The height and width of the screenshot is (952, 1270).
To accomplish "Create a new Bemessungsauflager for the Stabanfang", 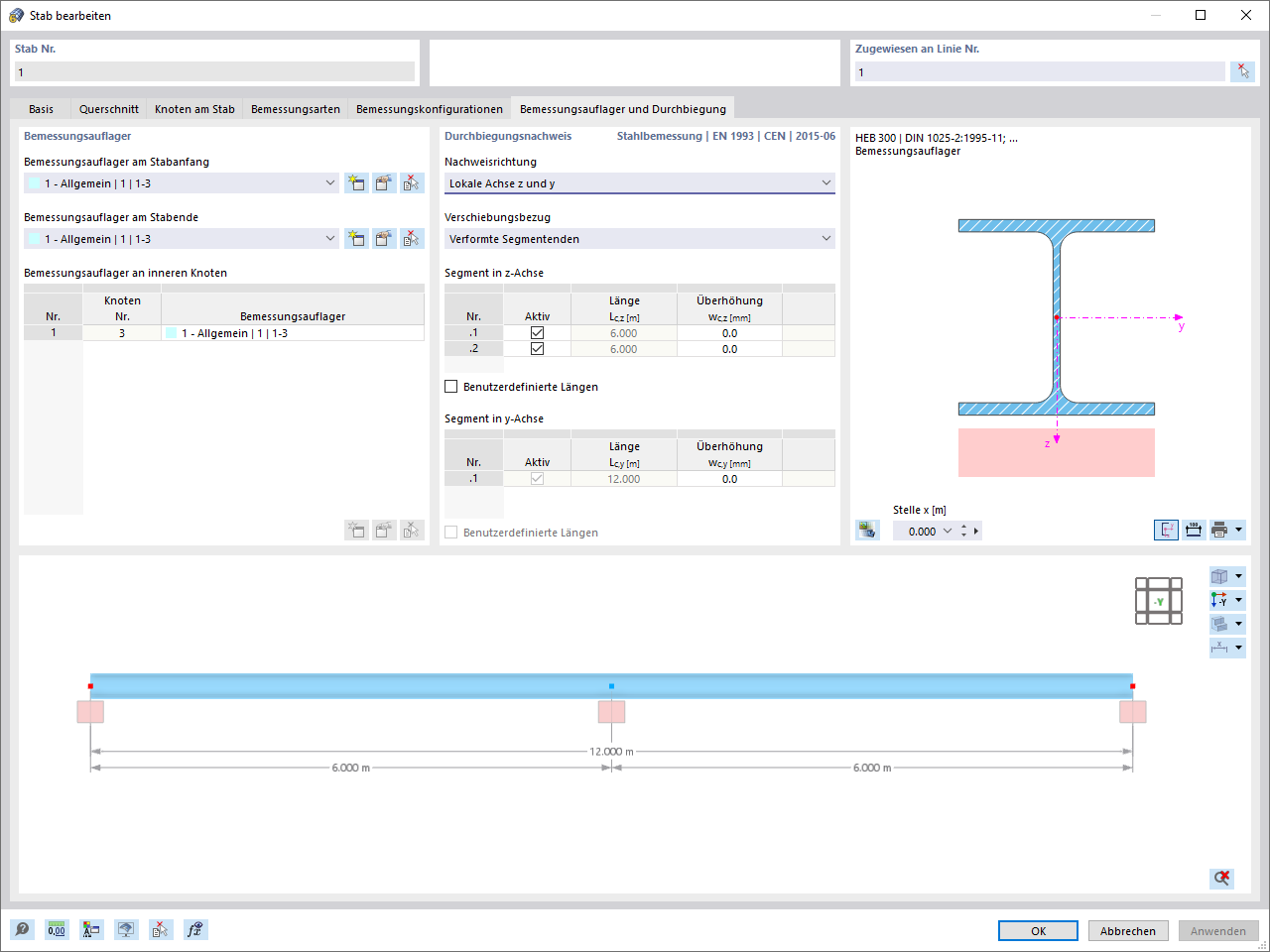I will tap(356, 182).
